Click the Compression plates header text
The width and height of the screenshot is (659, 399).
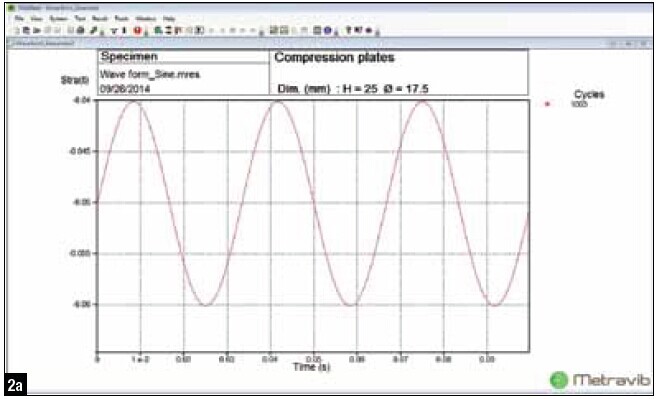coord(335,58)
